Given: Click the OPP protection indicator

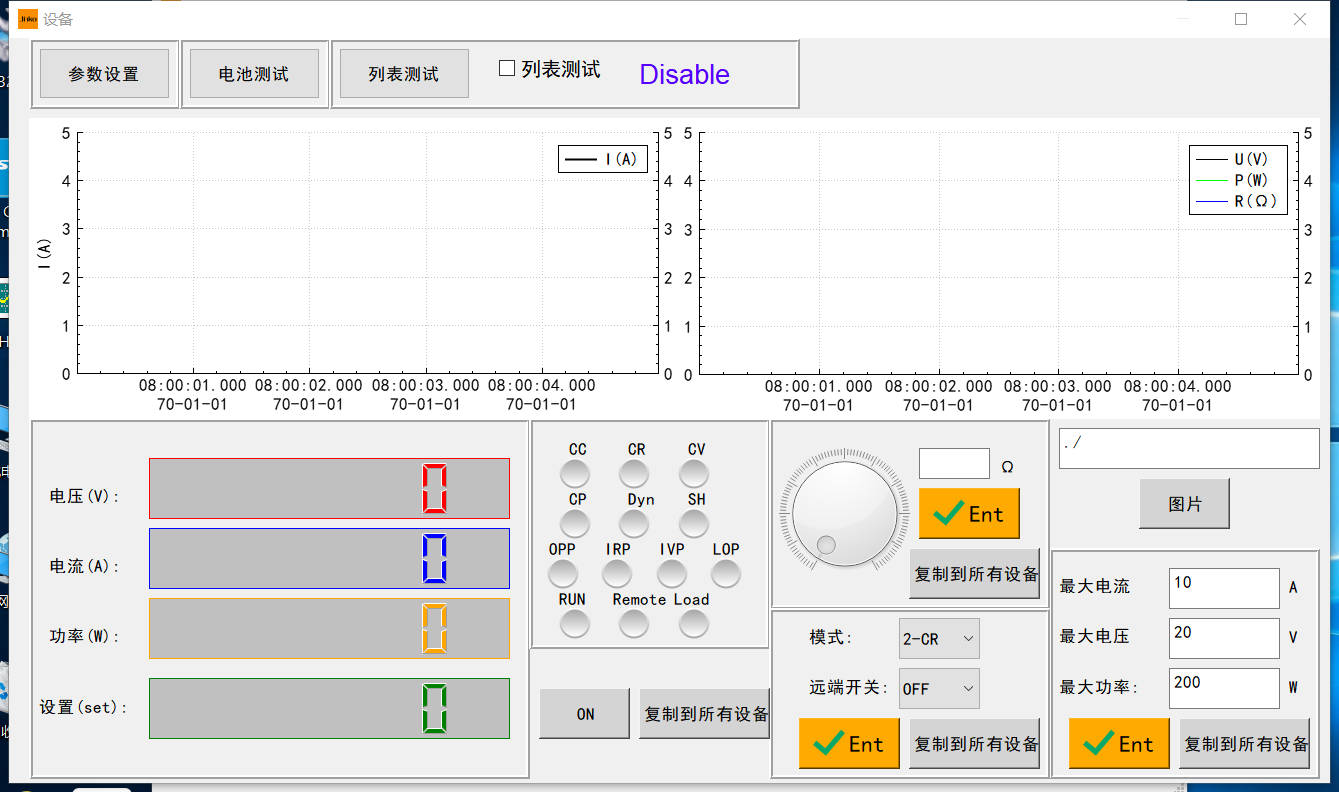Looking at the screenshot, I should [563, 573].
